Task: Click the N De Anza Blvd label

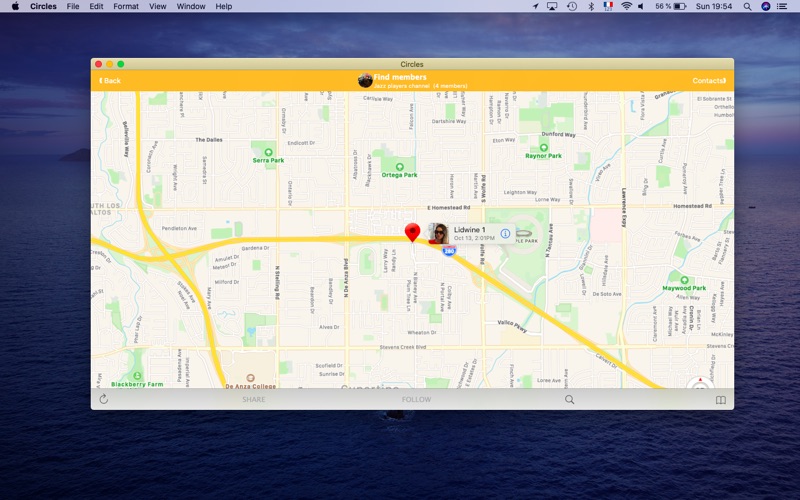Action: coord(346,278)
